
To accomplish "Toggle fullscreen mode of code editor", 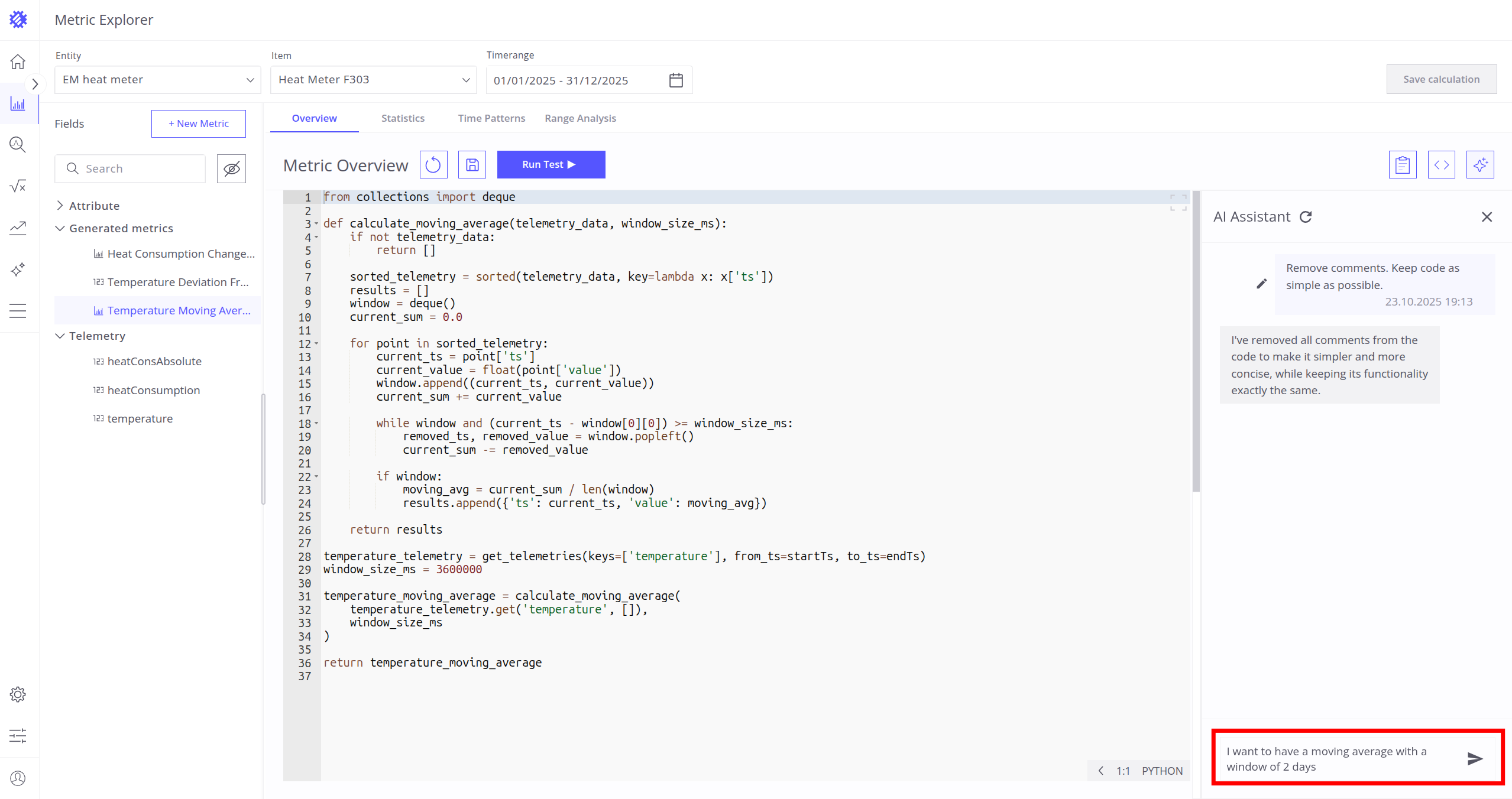I will (1178, 203).
